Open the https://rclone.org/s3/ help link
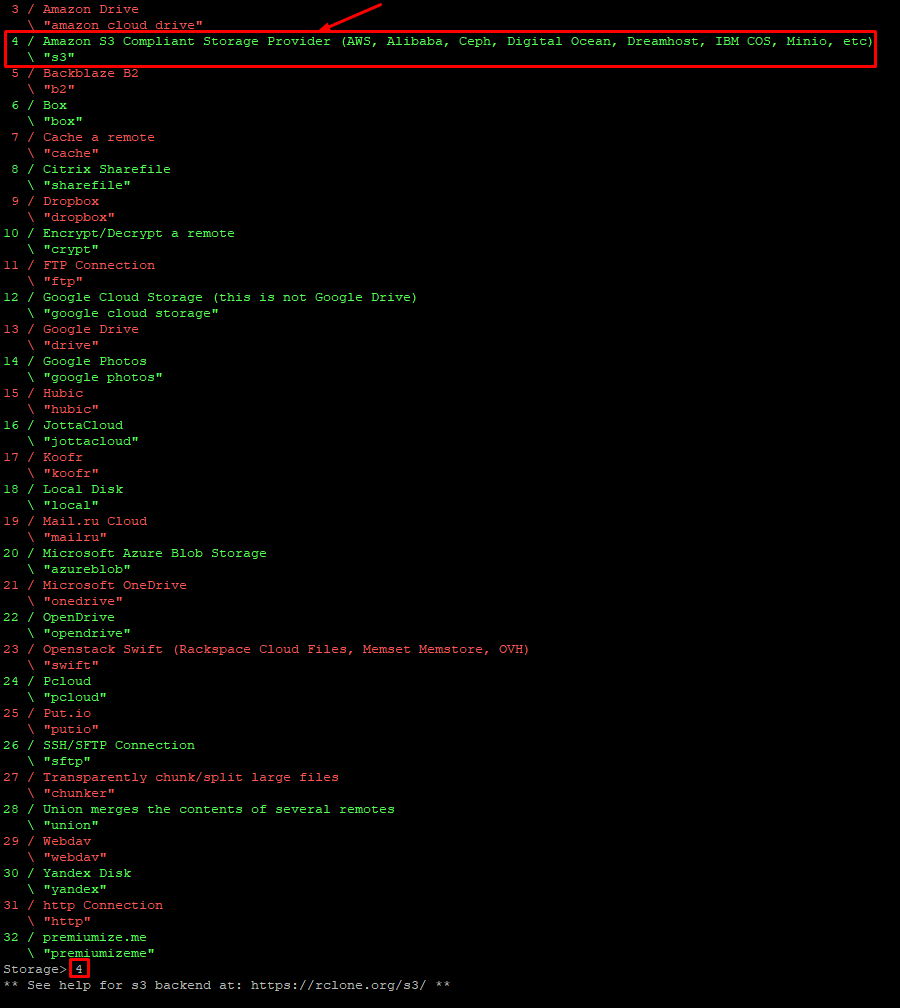The width and height of the screenshot is (900, 1008). click(338, 986)
